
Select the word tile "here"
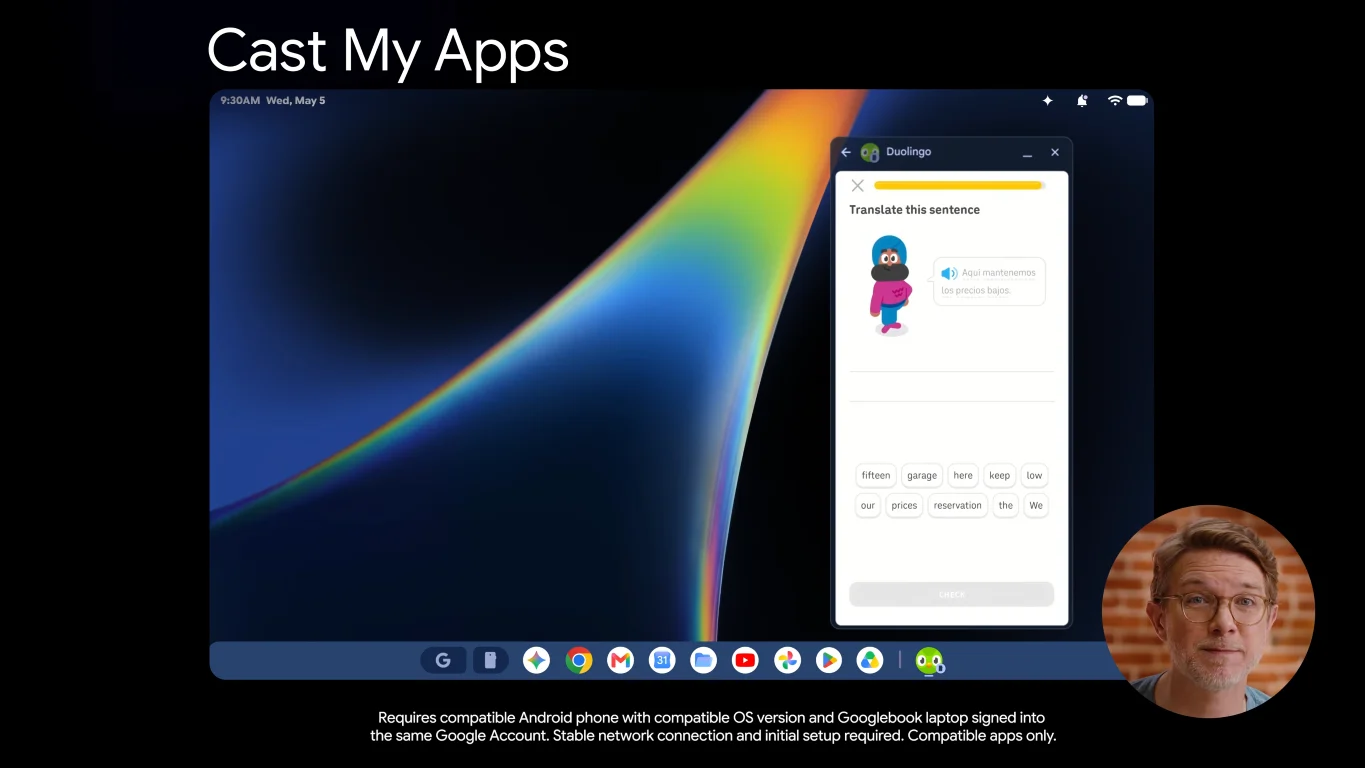tap(963, 475)
